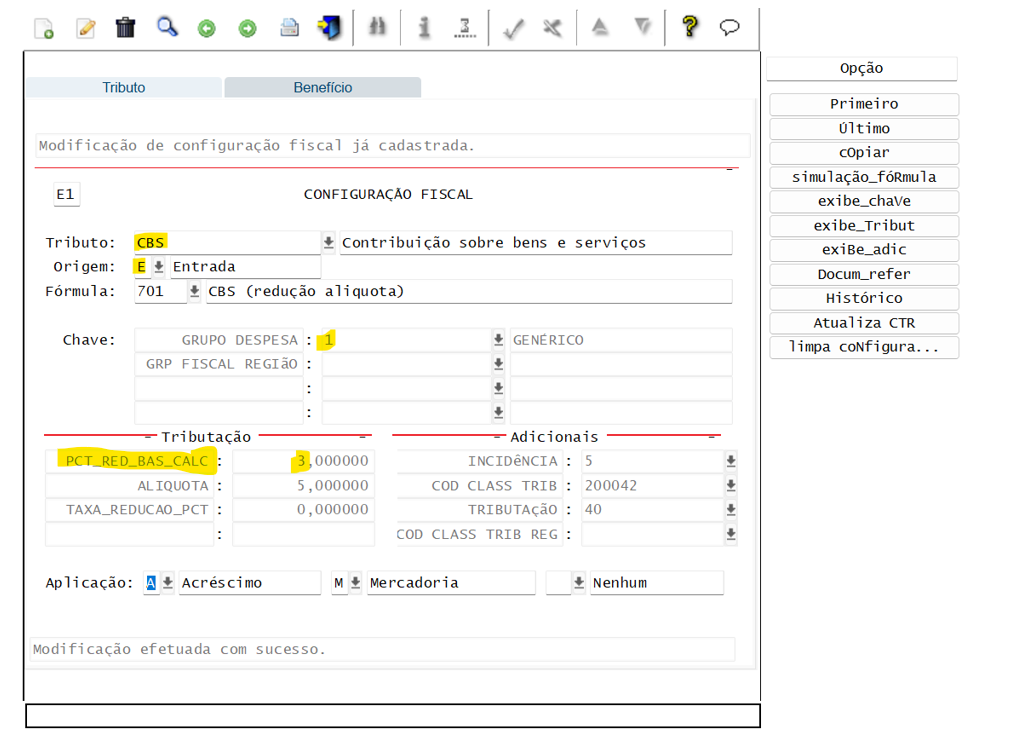Click the simulação_fóRmula option button

(863, 177)
